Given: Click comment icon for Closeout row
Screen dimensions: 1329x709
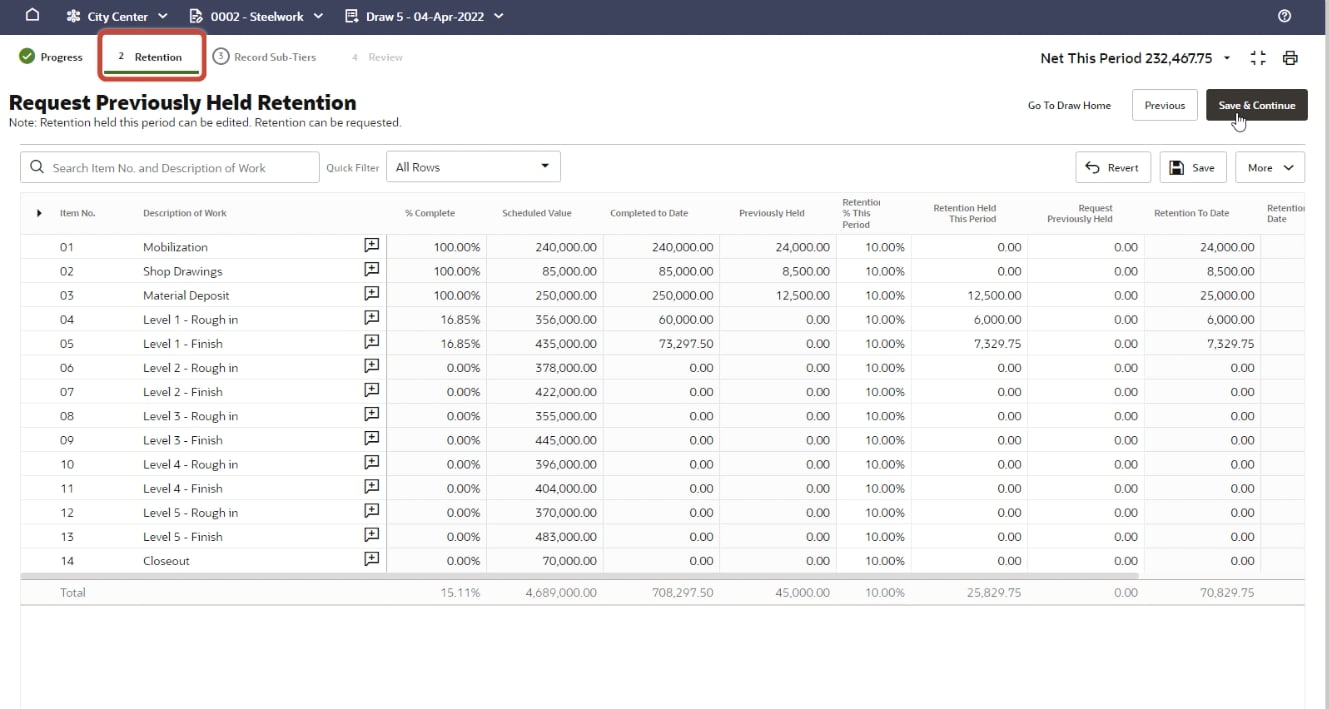Looking at the screenshot, I should pos(371,560).
